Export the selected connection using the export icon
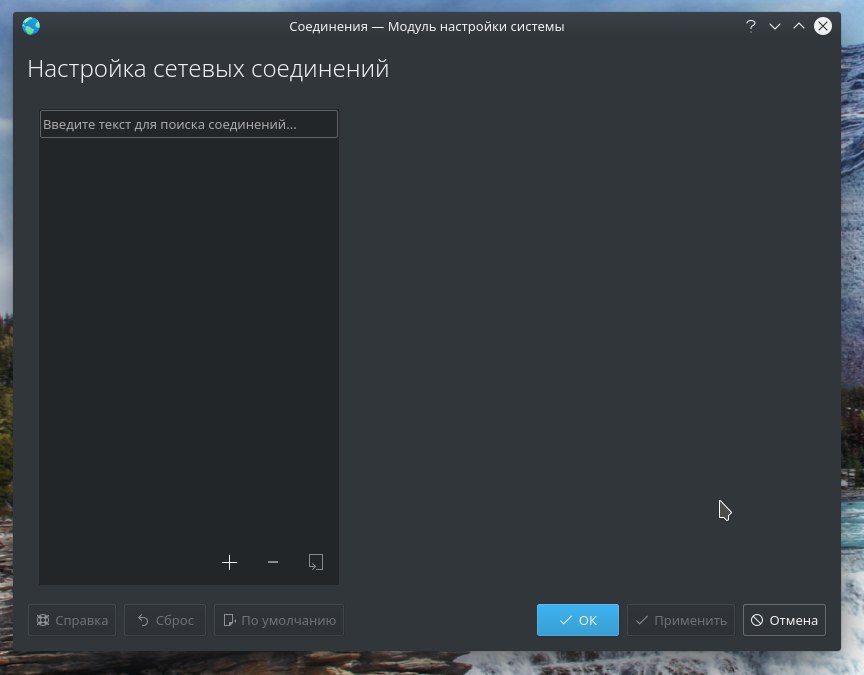 tap(316, 562)
